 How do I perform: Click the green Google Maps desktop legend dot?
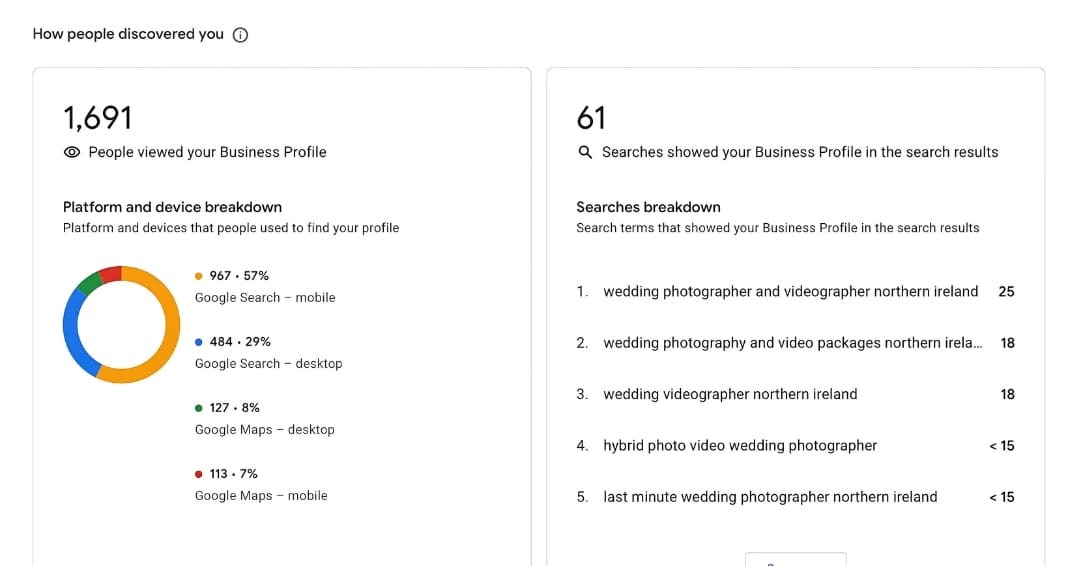coord(199,408)
